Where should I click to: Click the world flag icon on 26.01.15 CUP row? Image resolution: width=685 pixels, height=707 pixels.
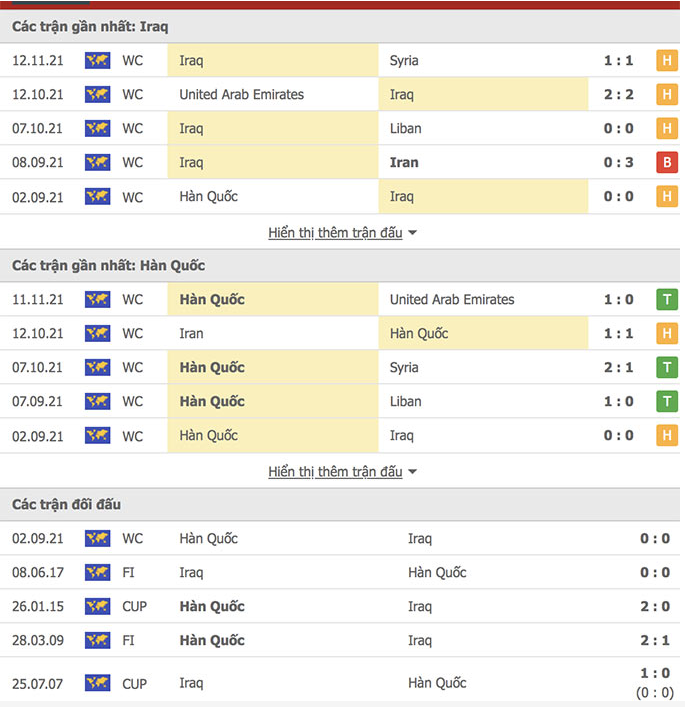click(97, 606)
